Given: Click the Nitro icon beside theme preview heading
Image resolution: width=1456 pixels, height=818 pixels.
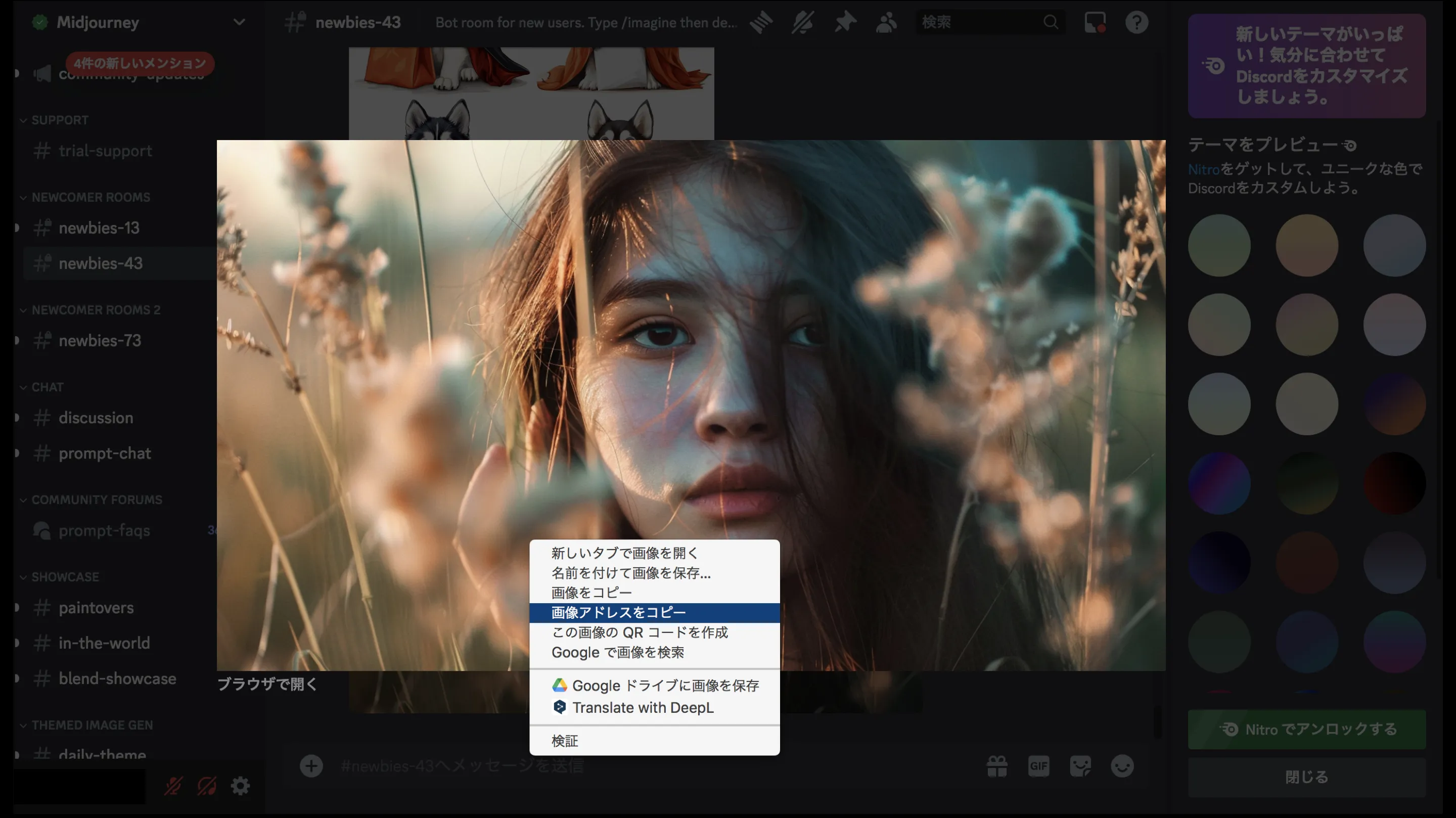Looking at the screenshot, I should 1350,146.
